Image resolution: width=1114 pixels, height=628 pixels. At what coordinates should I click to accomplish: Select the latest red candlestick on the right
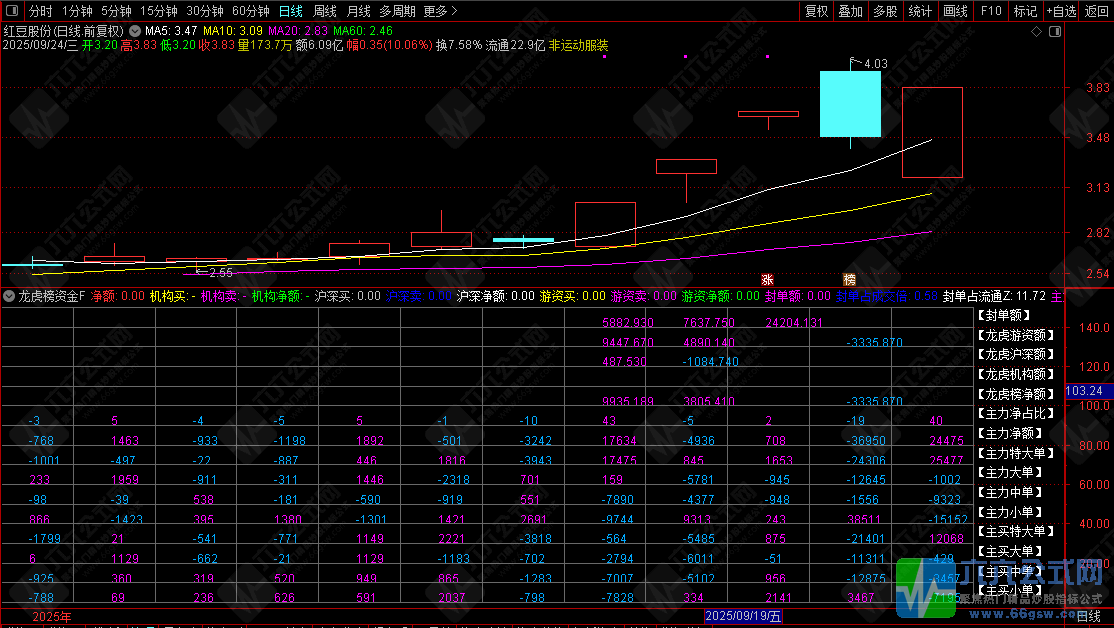(x=932, y=132)
